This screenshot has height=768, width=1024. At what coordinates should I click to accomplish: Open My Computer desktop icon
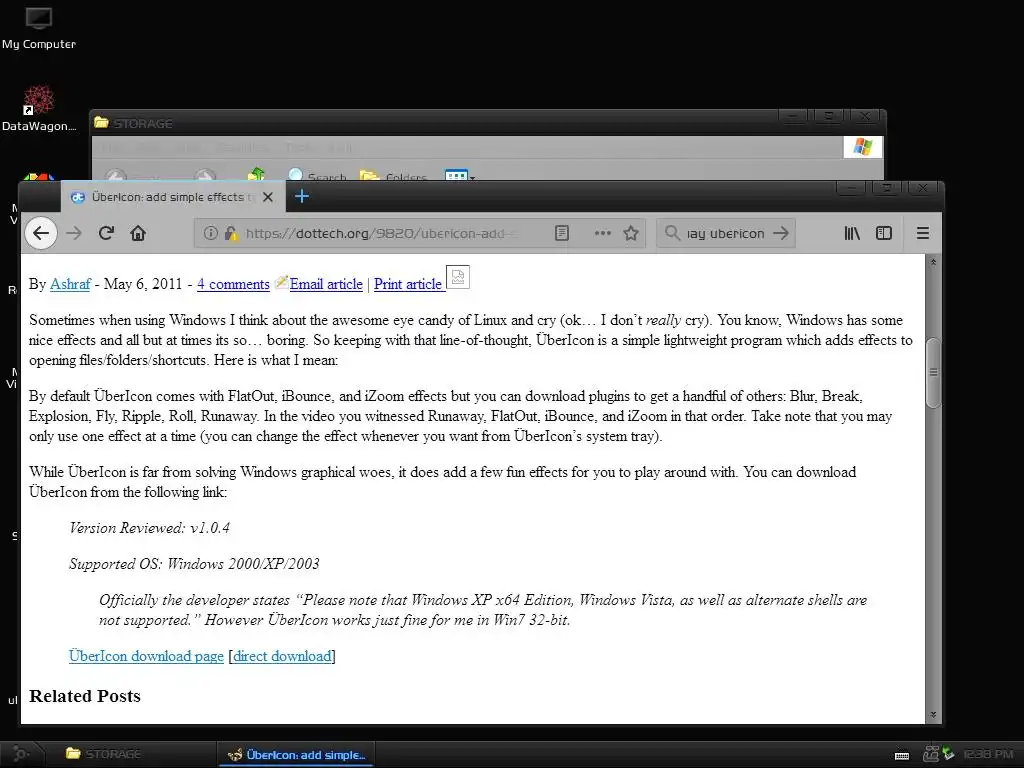click(x=39, y=29)
